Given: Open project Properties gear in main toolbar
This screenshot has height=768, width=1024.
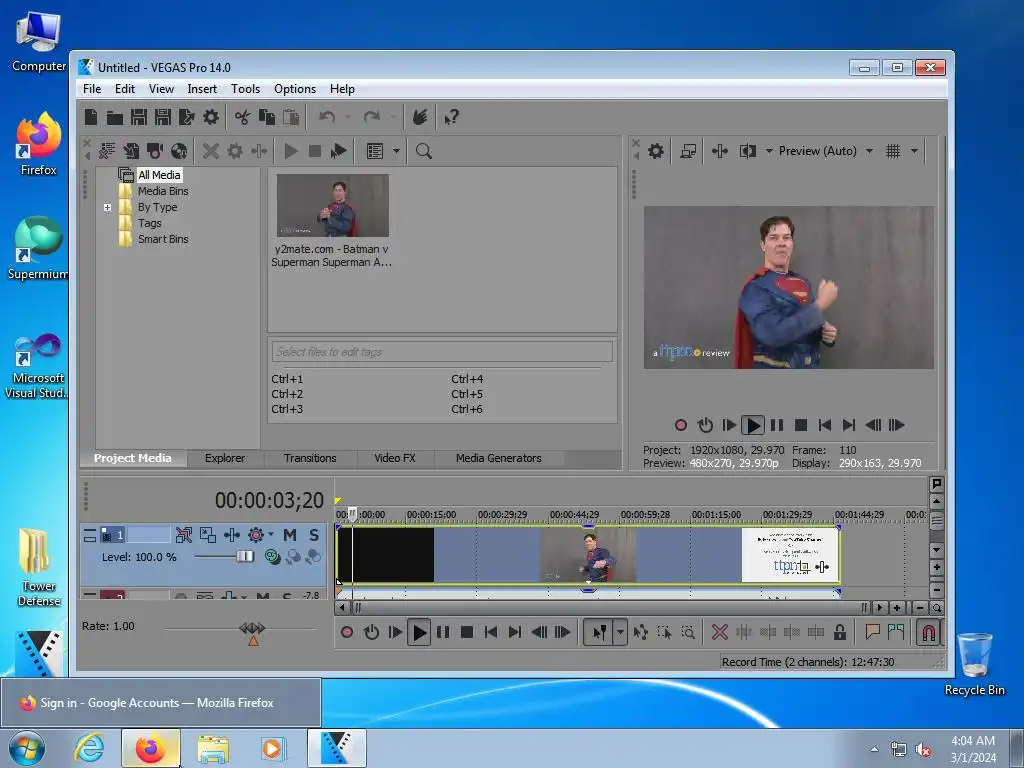Looking at the screenshot, I should [211, 118].
